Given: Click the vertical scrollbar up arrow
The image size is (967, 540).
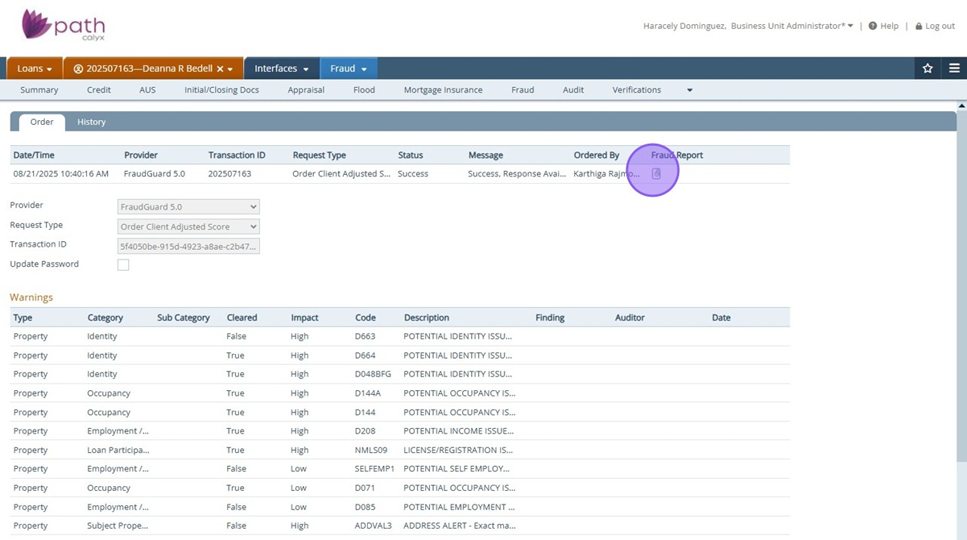Looking at the screenshot, I should pyautogui.click(x=961, y=106).
